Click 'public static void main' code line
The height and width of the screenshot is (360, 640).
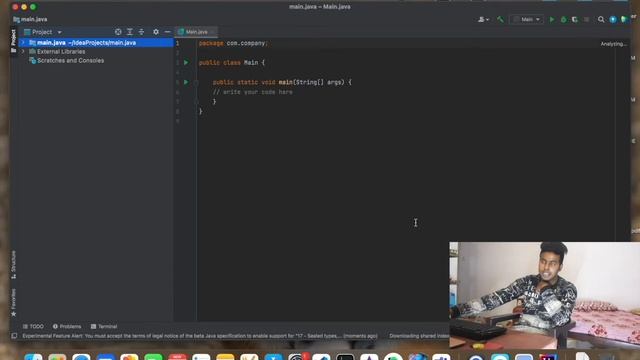pos(282,82)
